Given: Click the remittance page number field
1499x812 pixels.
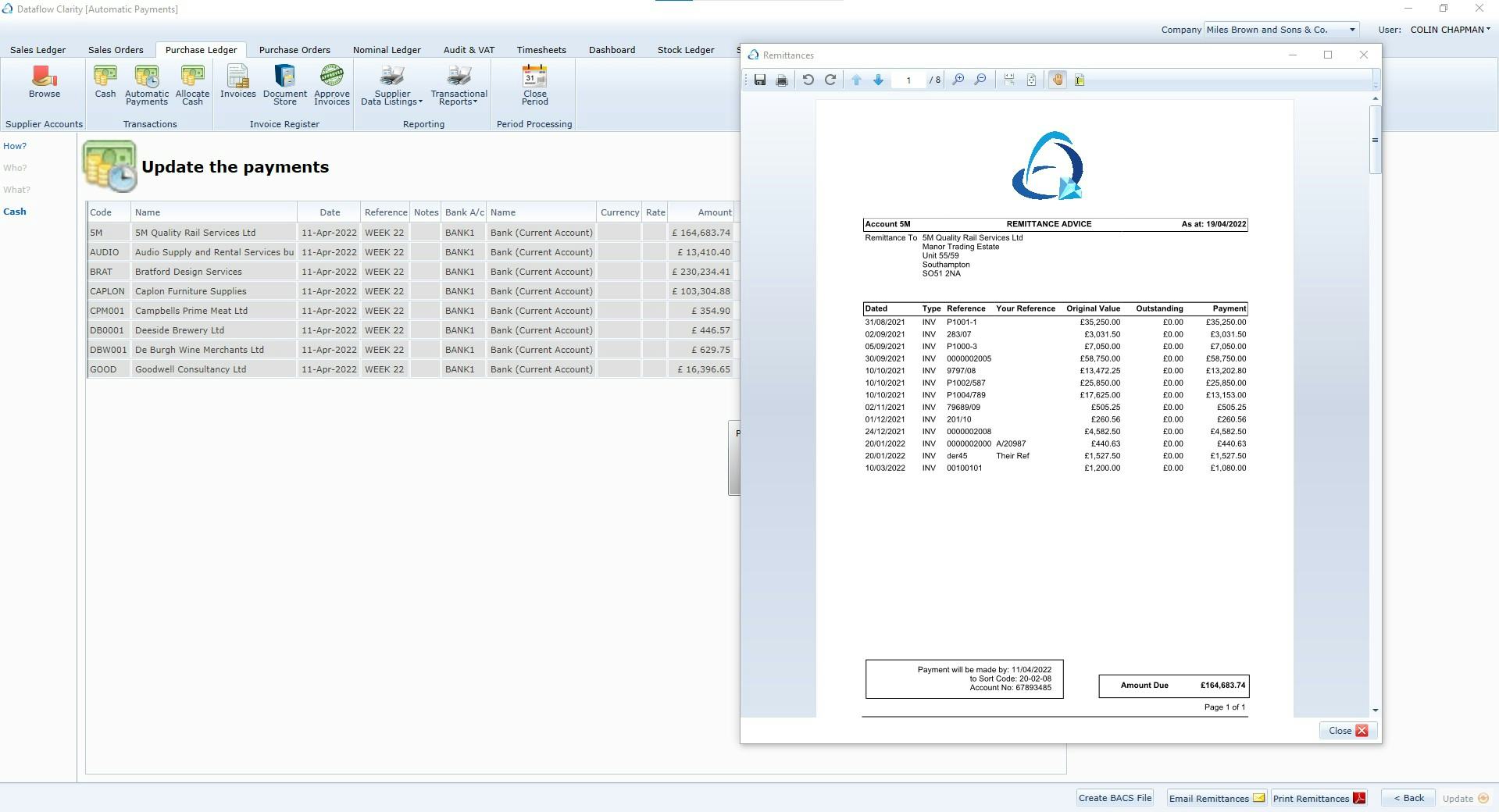Looking at the screenshot, I should 908,80.
